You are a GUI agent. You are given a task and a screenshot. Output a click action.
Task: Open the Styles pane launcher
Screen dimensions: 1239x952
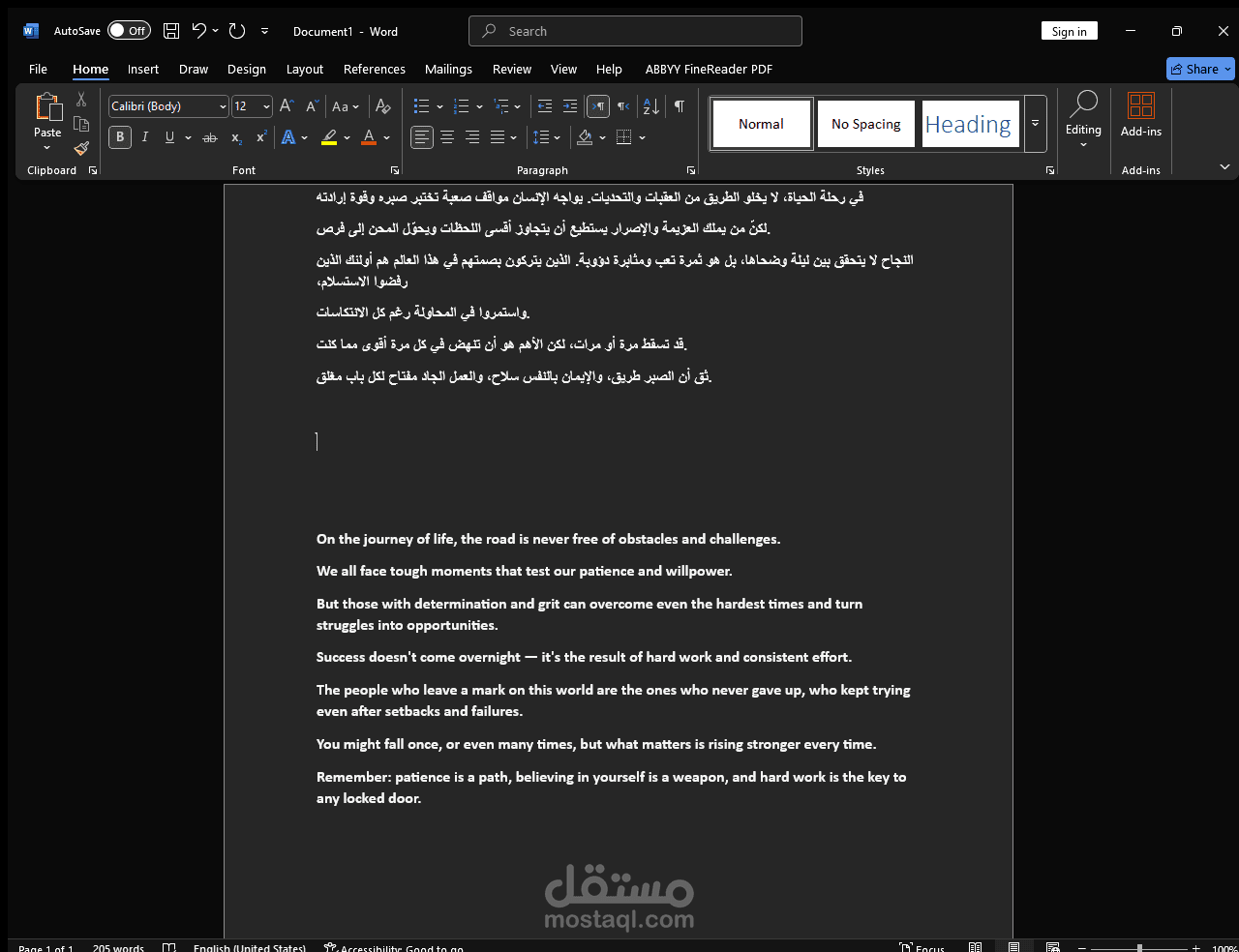click(1050, 170)
